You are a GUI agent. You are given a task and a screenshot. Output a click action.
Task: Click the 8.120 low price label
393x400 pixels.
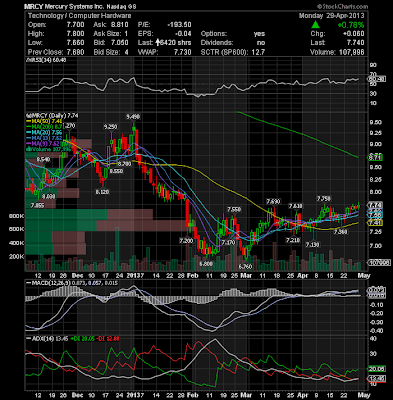[102, 192]
